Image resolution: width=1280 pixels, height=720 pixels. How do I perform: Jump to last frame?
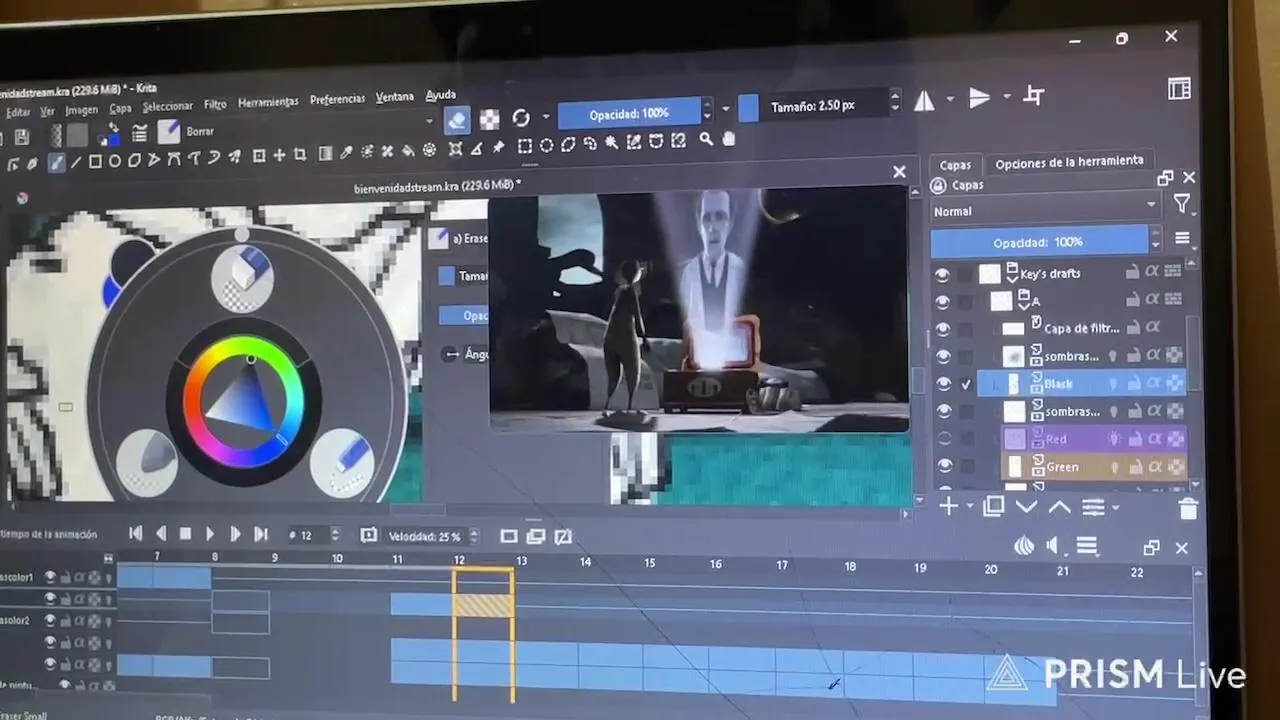coord(261,534)
